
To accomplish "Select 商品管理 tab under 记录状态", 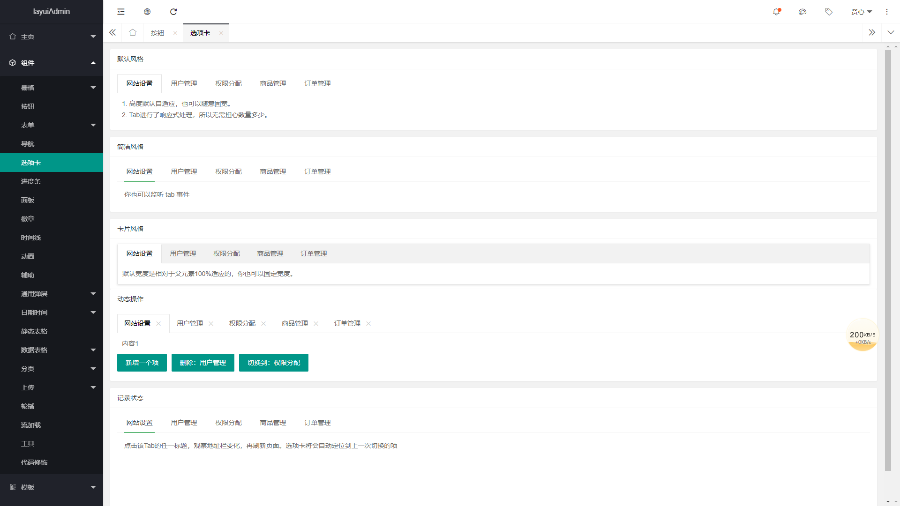I will coord(273,423).
